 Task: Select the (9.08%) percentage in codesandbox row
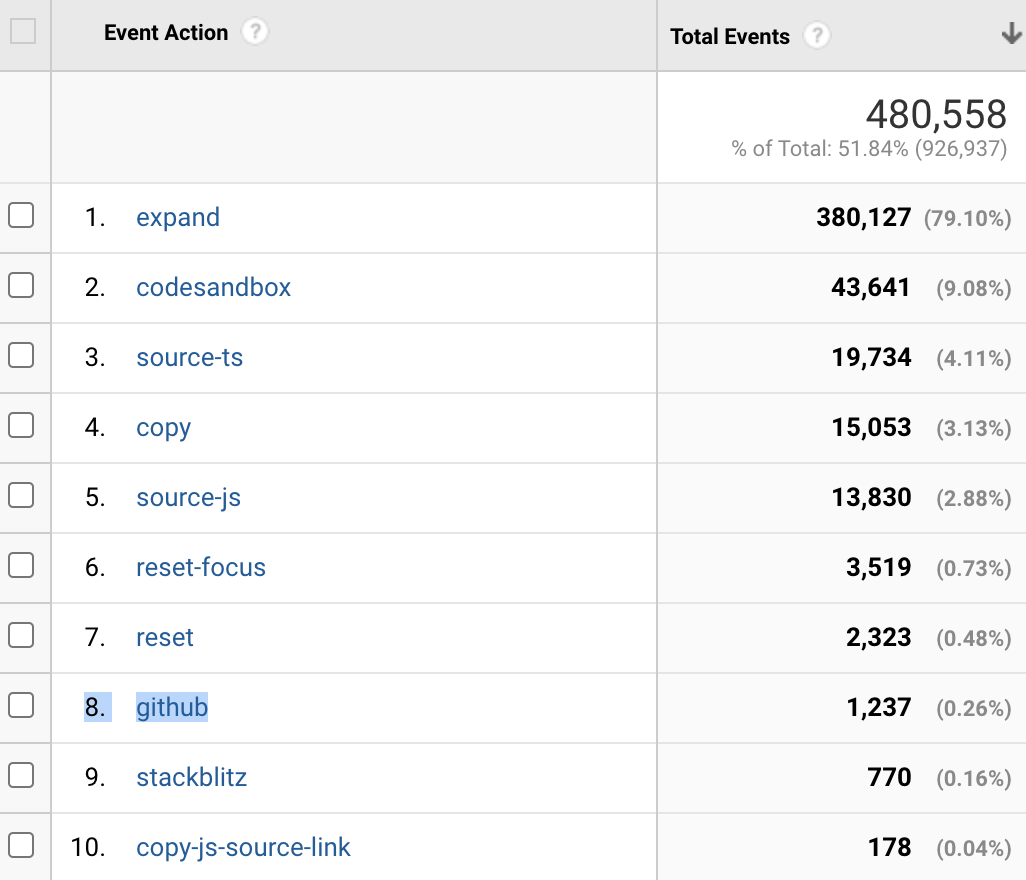974,288
